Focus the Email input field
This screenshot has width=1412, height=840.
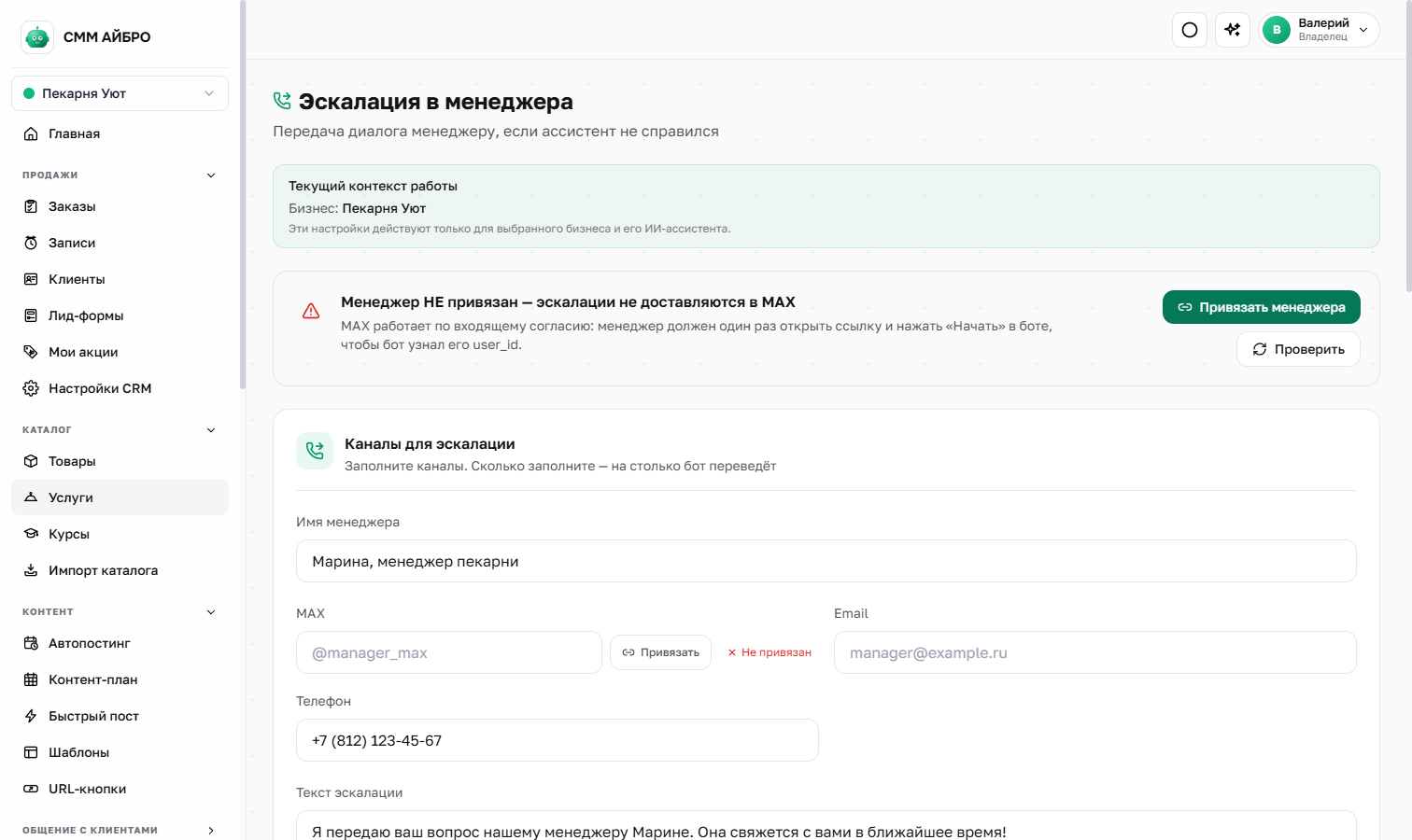pos(1094,652)
